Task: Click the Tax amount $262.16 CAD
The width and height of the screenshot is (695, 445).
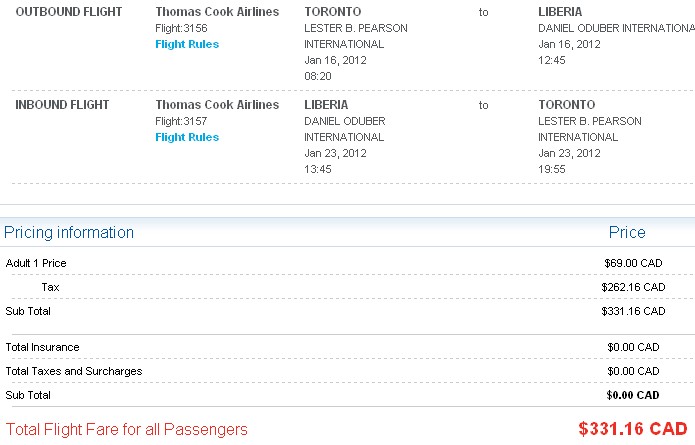Action: coord(633,287)
